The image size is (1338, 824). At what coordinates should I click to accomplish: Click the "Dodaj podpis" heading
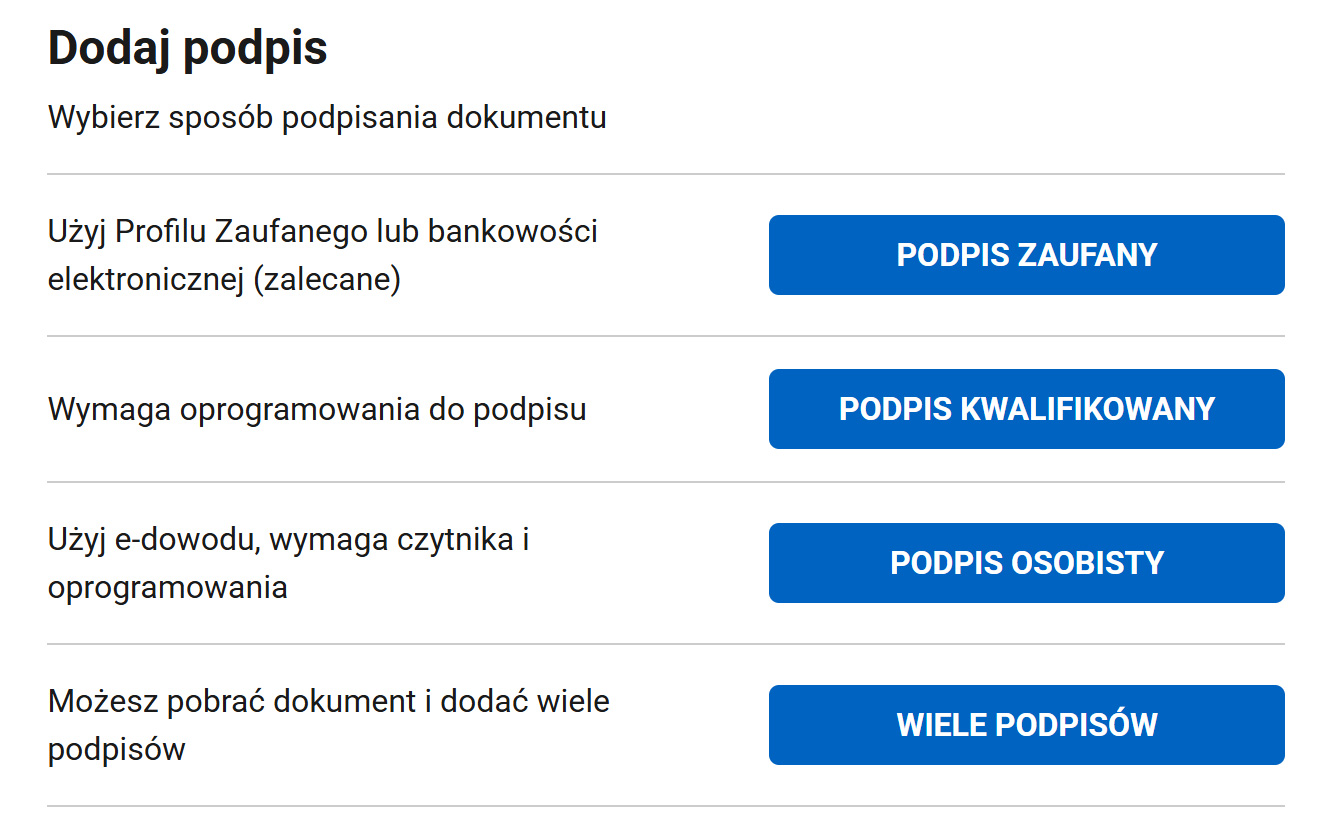pyautogui.click(x=188, y=48)
